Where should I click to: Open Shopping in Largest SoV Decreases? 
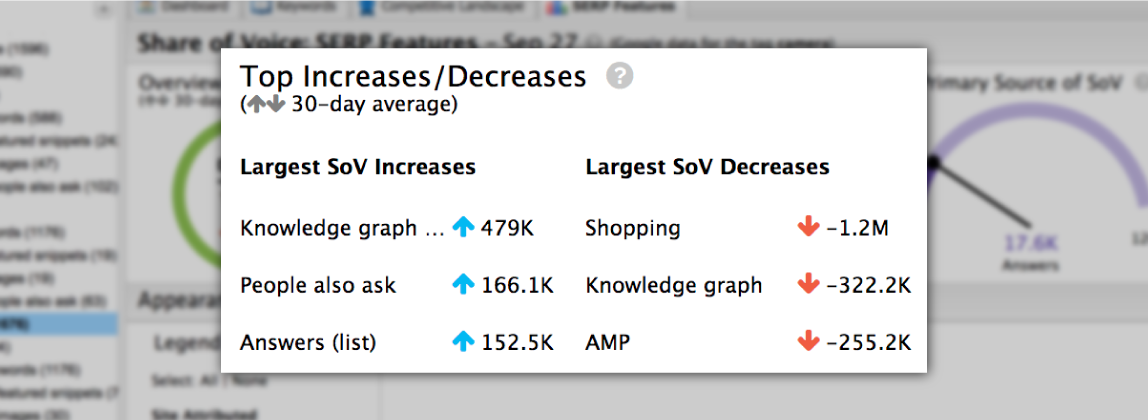632,228
